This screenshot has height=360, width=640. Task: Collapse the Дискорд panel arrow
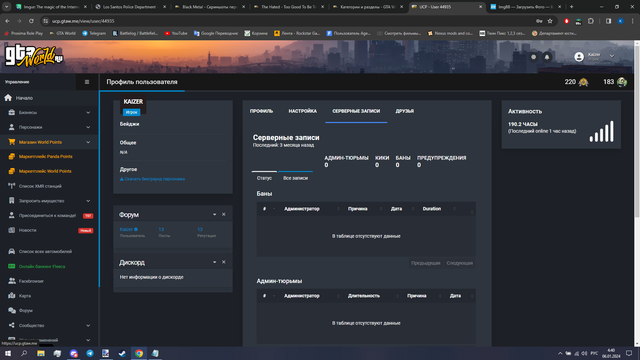(x=214, y=262)
